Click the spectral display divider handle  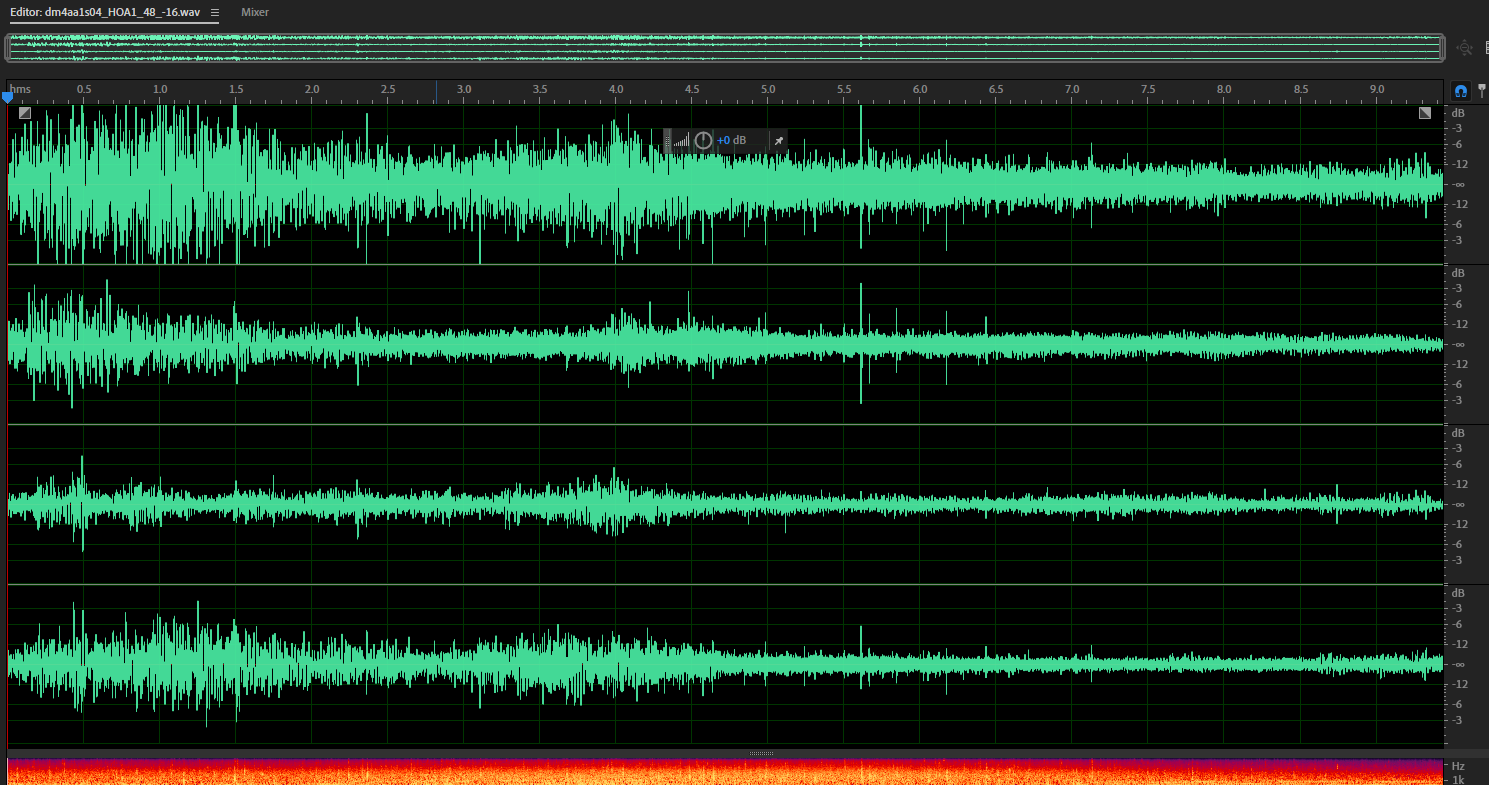coord(760,753)
